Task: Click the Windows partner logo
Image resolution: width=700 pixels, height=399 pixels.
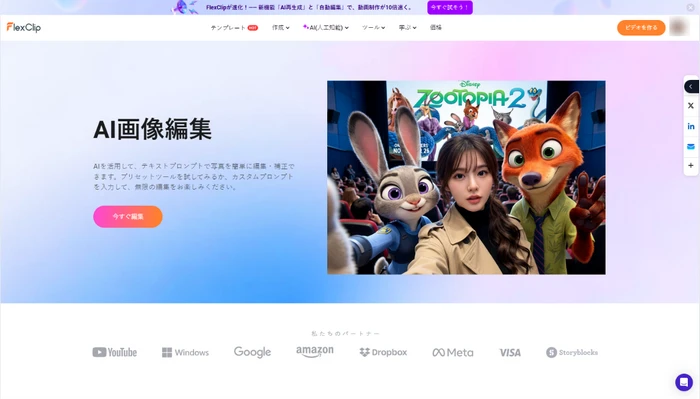Action: pyautogui.click(x=185, y=353)
